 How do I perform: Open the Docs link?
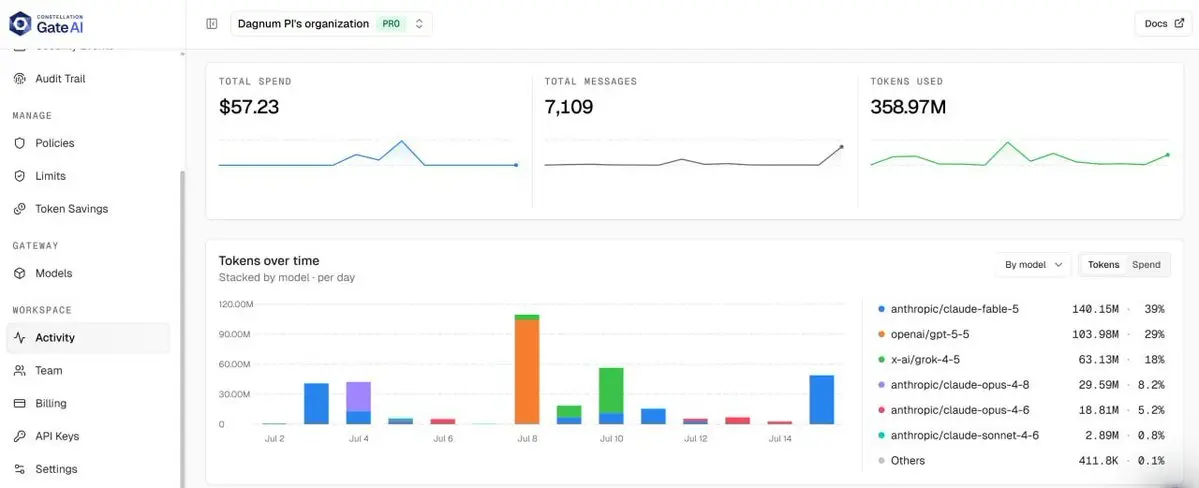[x=1163, y=24]
